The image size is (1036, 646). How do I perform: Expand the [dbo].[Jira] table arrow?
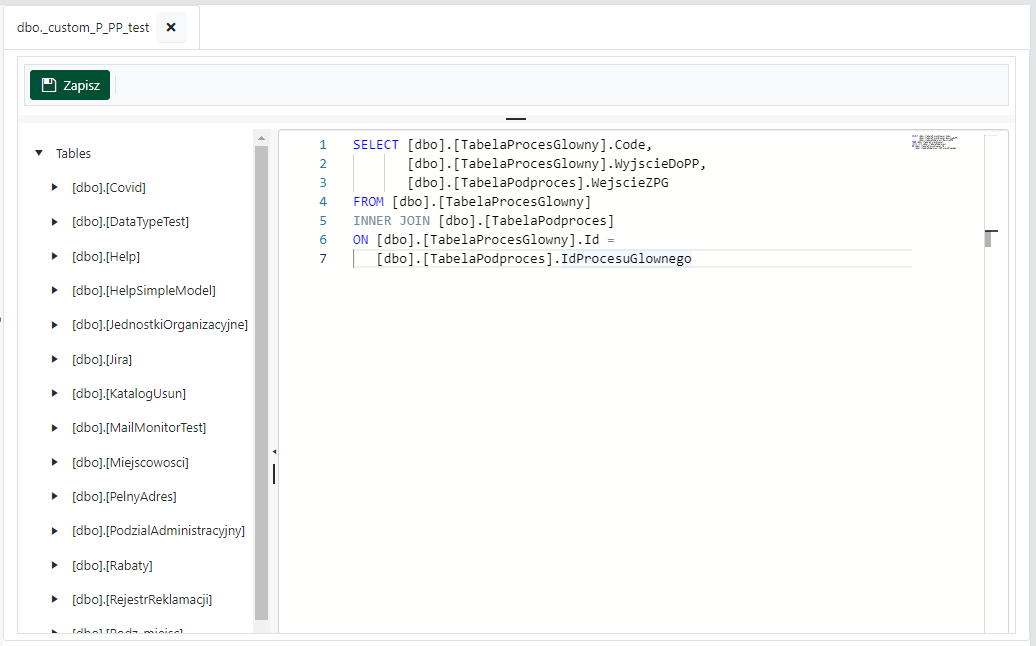point(55,359)
